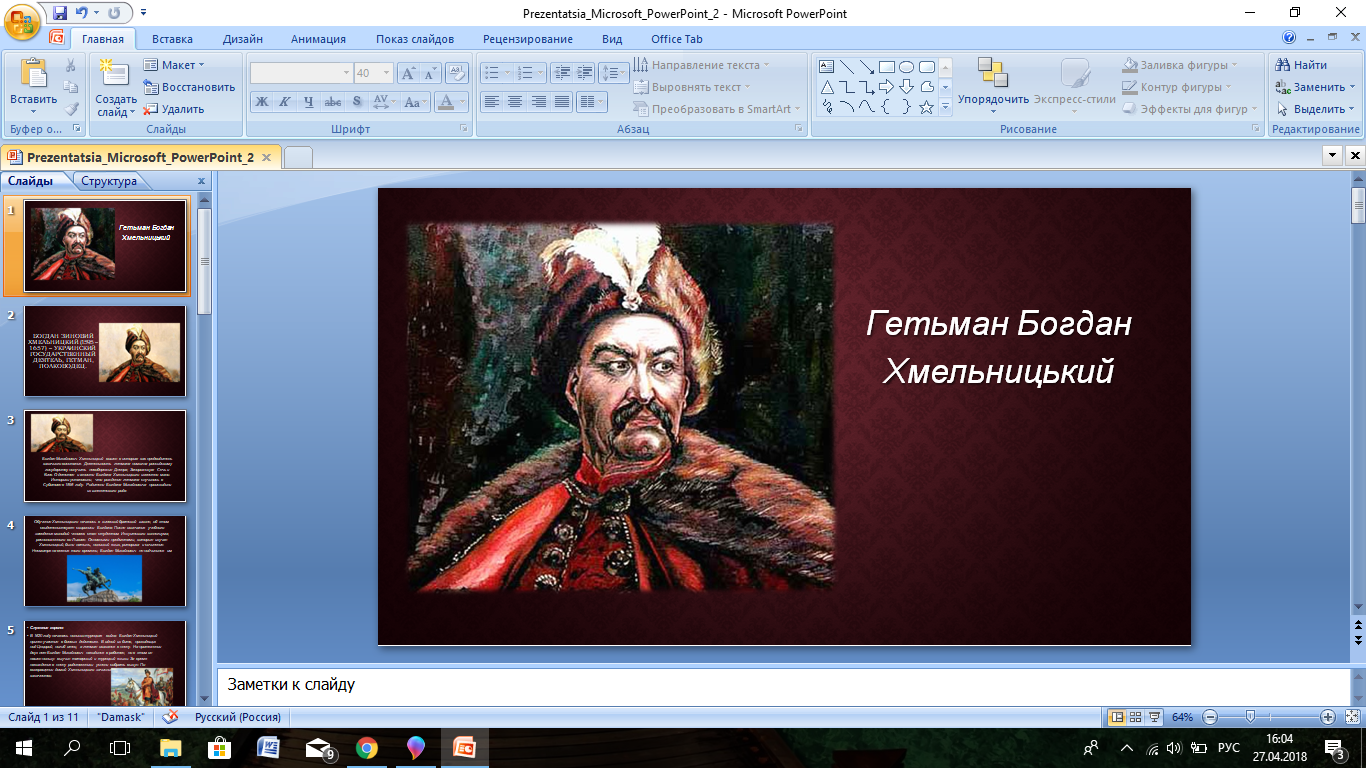Justify the paragraph text
The image size is (1366, 768).
tap(562, 102)
